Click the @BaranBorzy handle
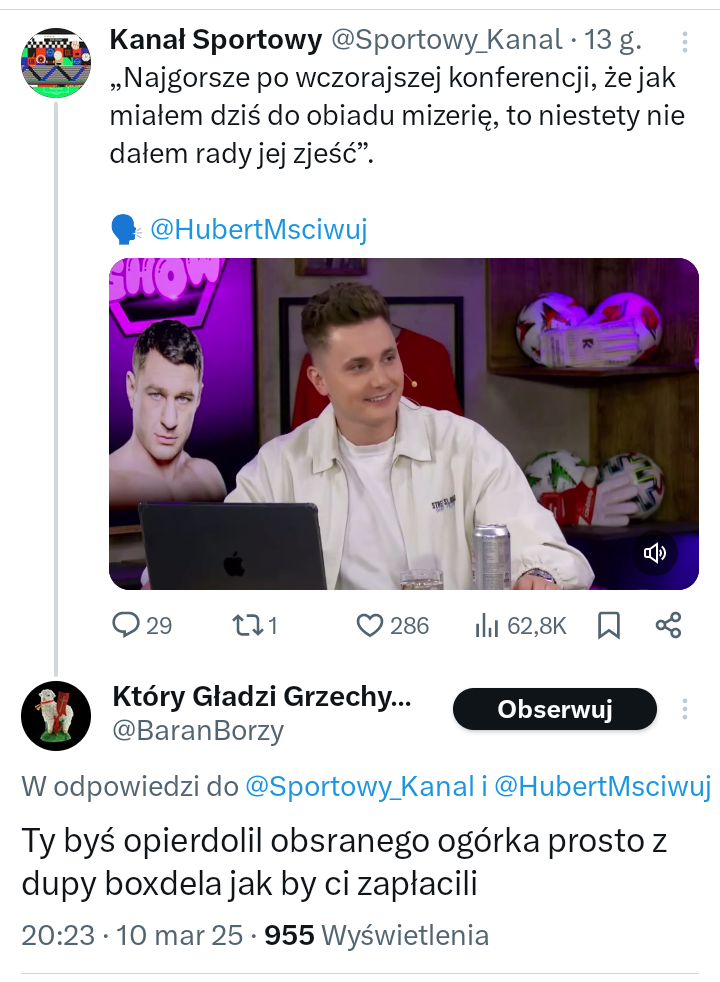The height and width of the screenshot is (982, 720). 198,731
